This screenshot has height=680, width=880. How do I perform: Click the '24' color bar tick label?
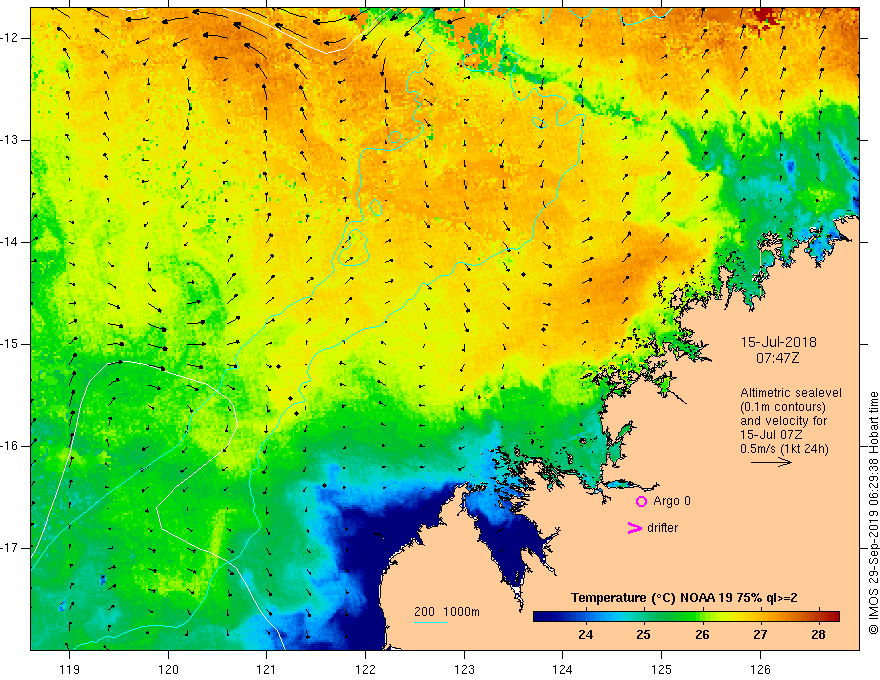tap(585, 635)
